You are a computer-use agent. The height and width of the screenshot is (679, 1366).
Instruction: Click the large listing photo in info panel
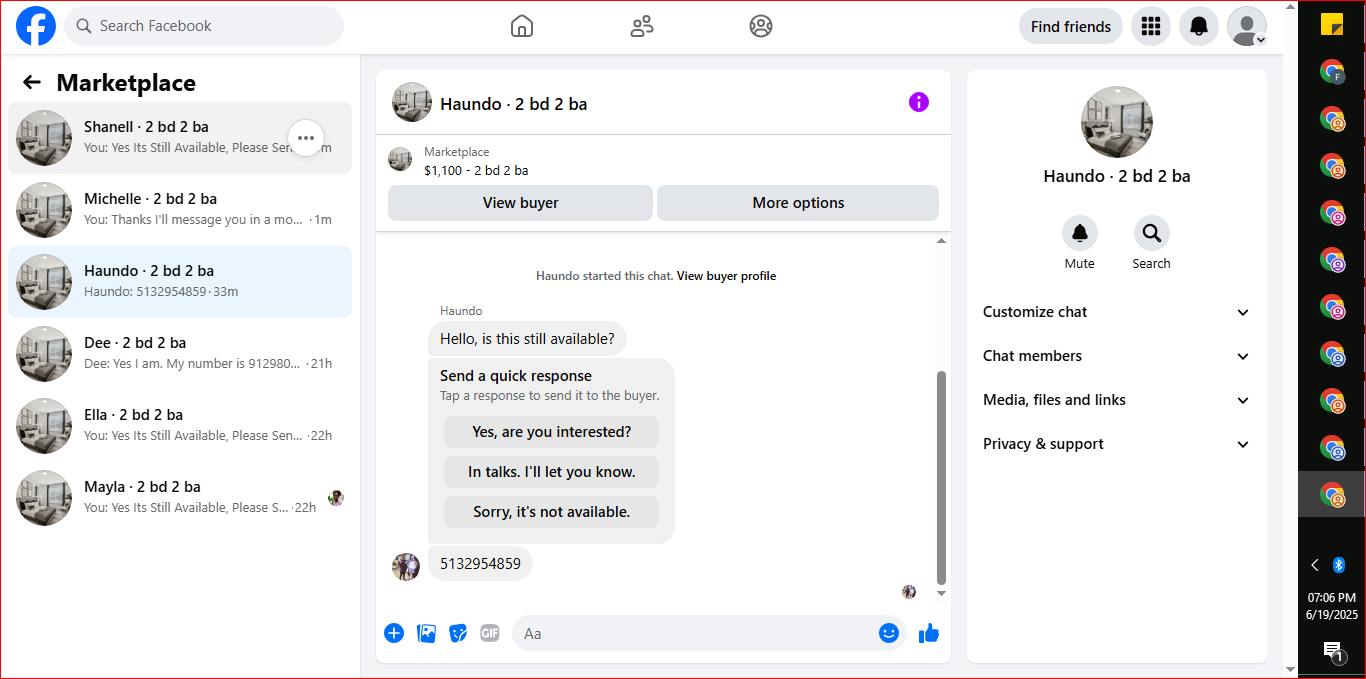click(x=1117, y=122)
